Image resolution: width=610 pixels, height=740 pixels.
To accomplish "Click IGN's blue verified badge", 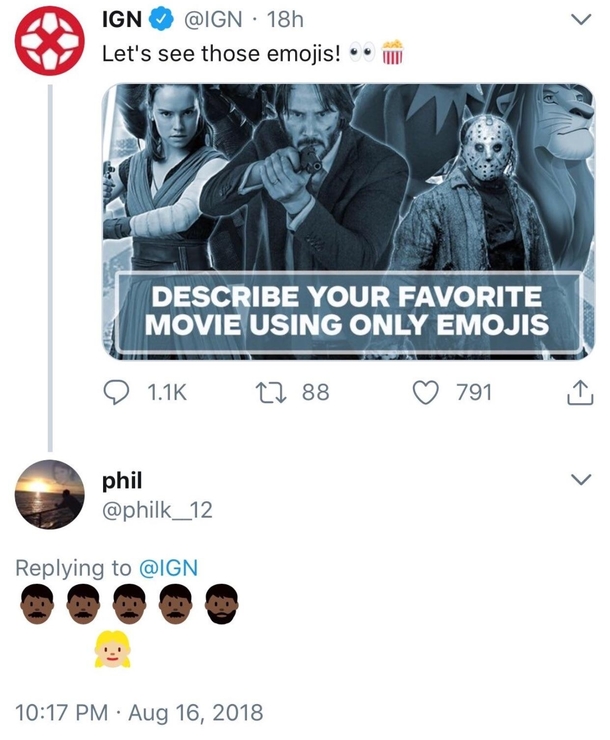I will [x=160, y=20].
